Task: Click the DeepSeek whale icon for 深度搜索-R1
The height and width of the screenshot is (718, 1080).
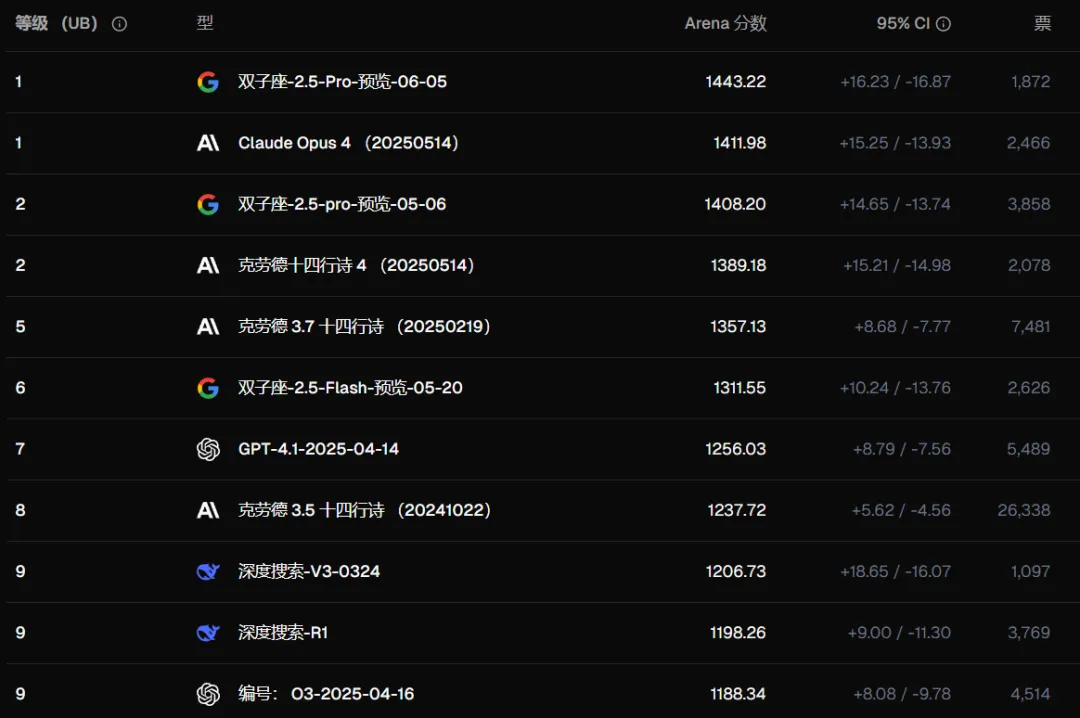Action: point(208,632)
